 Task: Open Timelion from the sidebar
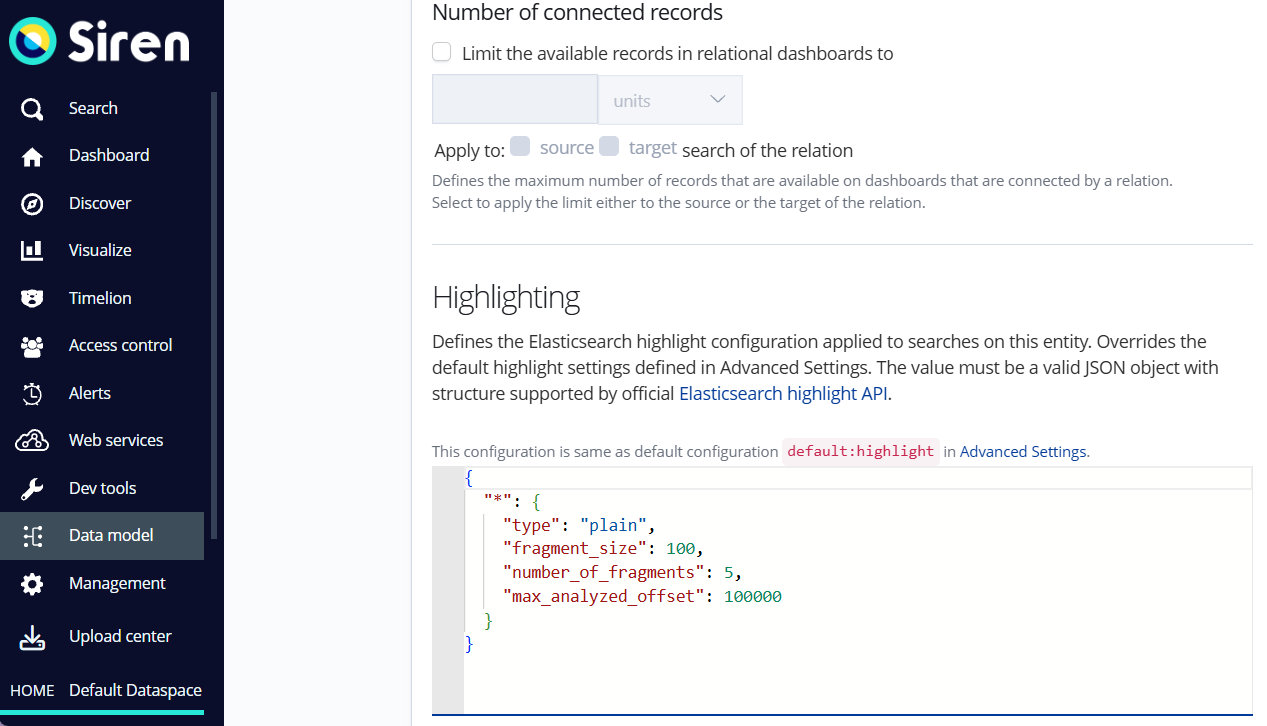(x=102, y=298)
